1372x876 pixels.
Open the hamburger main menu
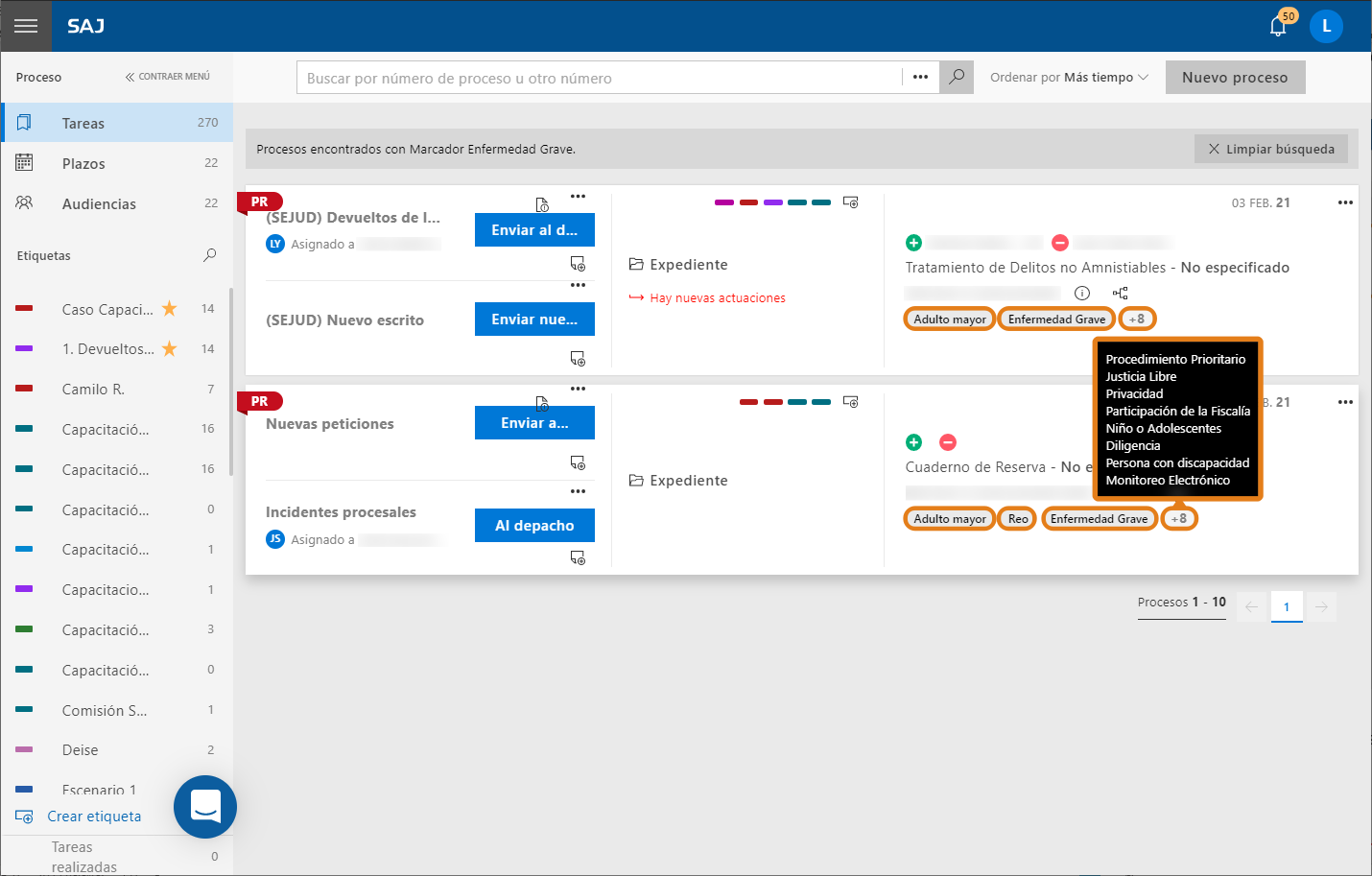26,26
